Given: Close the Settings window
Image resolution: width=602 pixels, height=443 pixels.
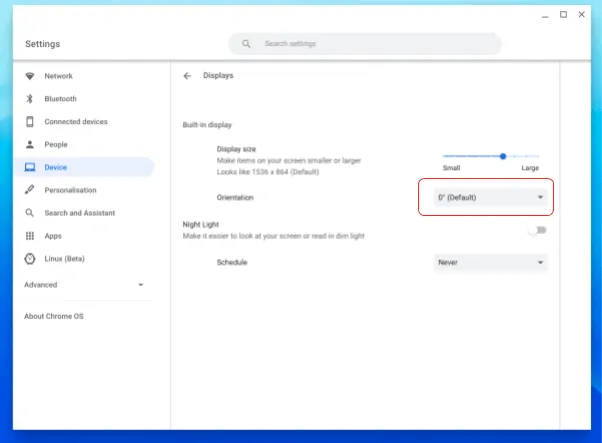Looking at the screenshot, I should (582, 15).
